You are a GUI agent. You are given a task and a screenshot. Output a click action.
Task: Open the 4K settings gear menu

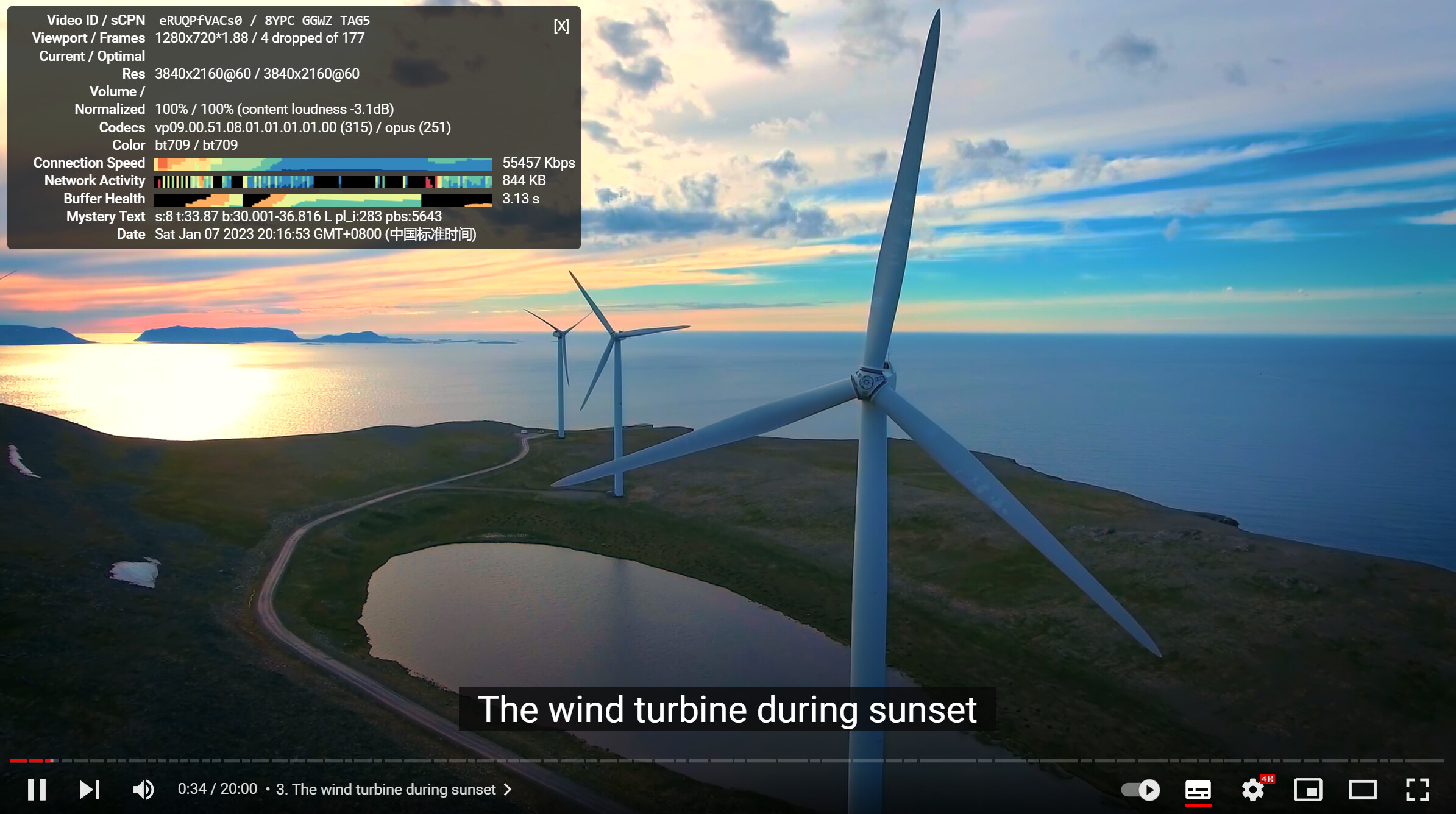(x=1253, y=790)
